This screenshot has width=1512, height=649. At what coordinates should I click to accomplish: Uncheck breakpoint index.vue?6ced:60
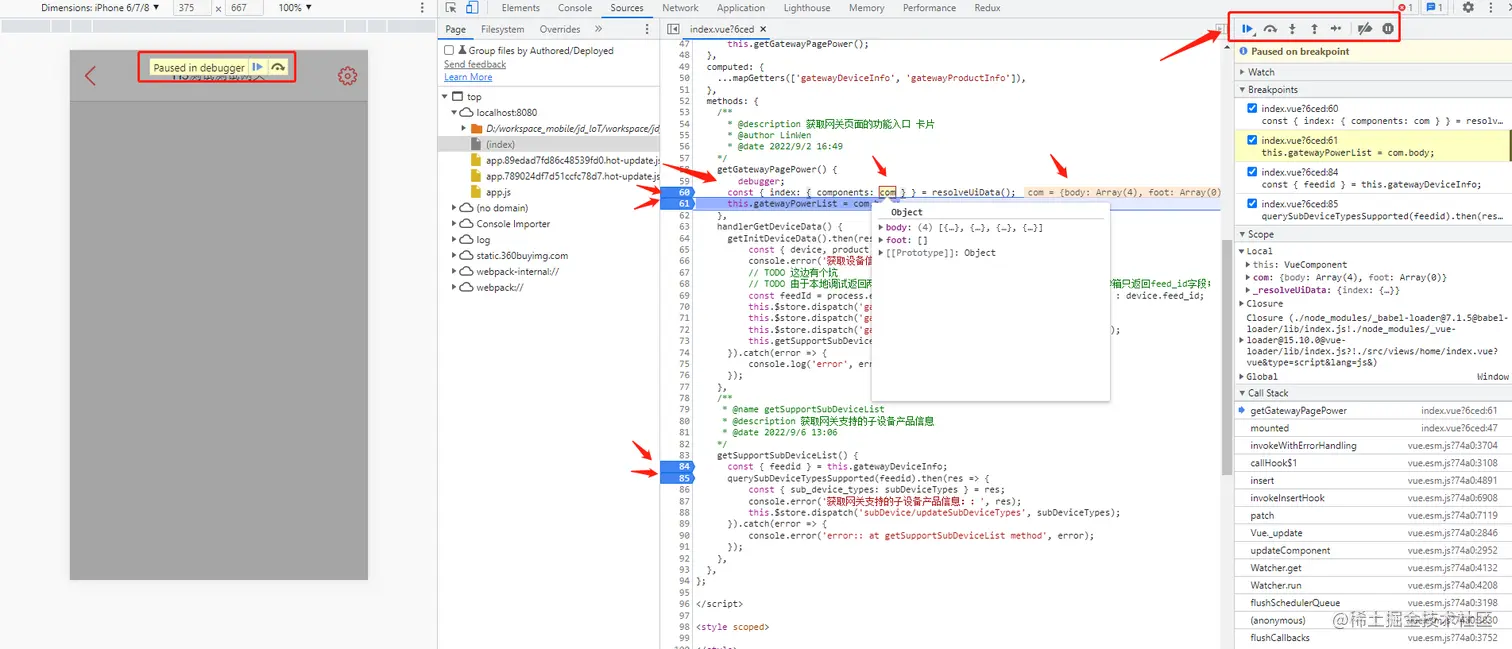coord(1252,108)
